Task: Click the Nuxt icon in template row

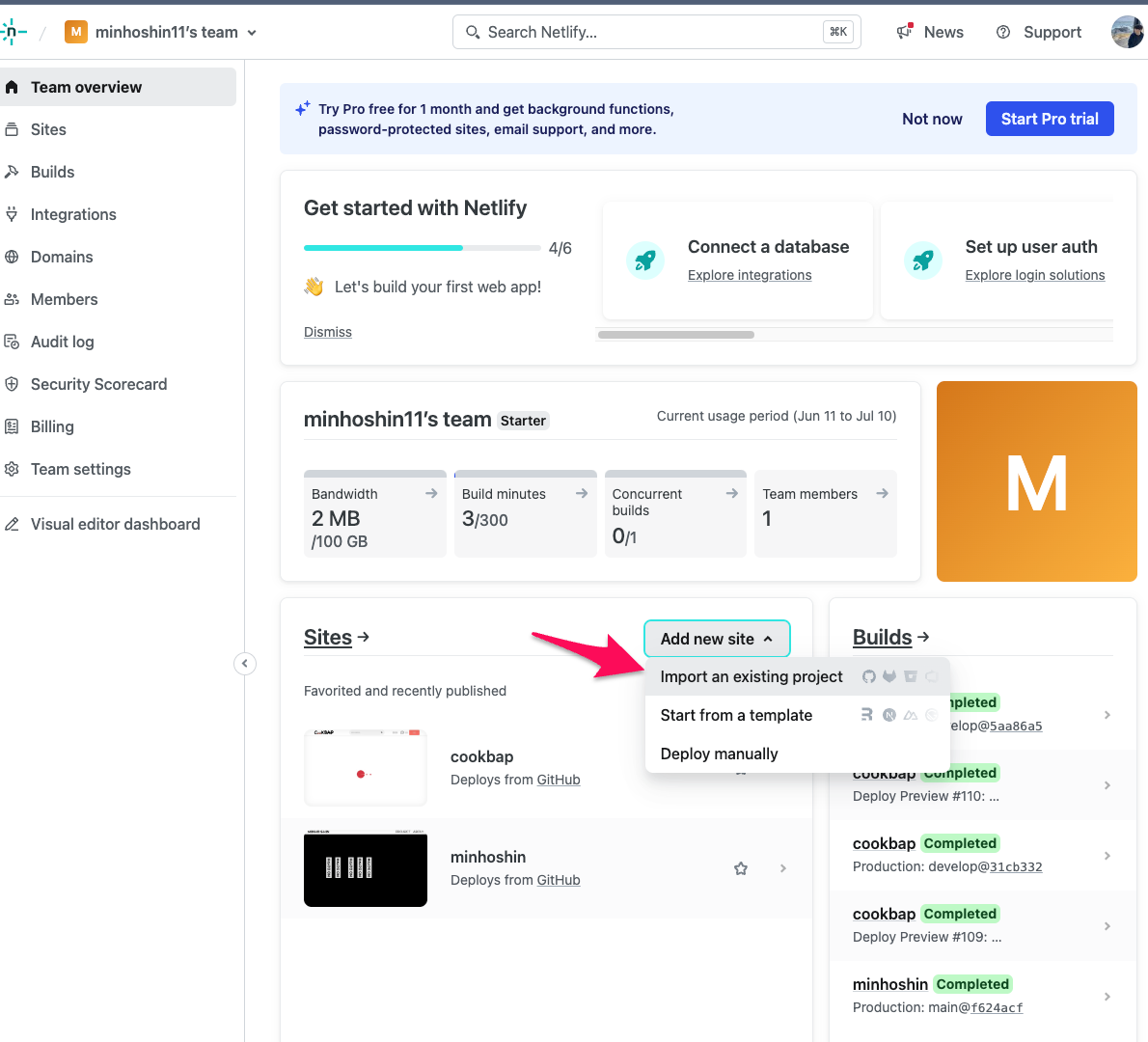Action: (x=910, y=715)
